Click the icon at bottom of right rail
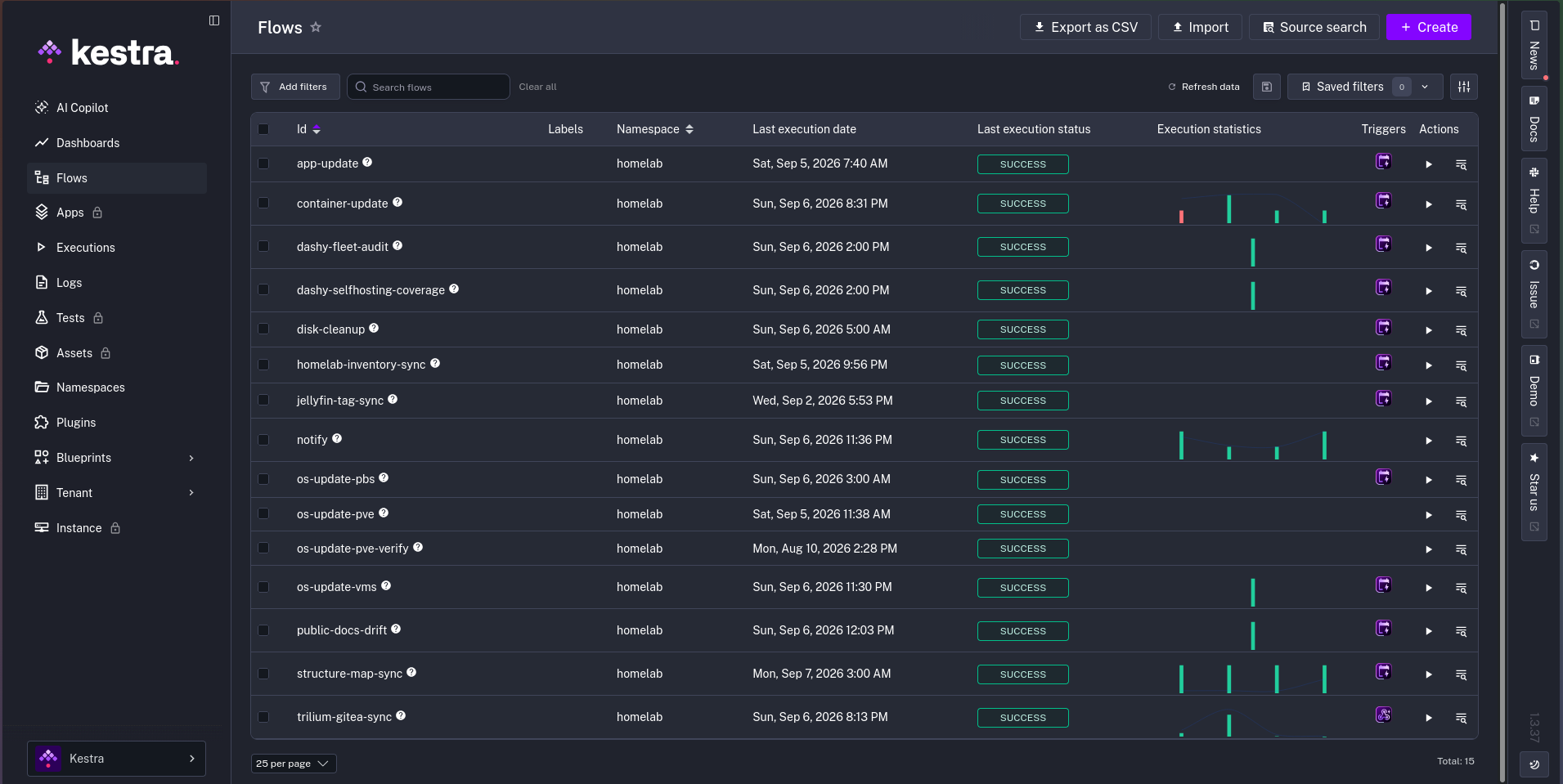Screen dimensions: 1563x784 pyautogui.click(x=1534, y=765)
